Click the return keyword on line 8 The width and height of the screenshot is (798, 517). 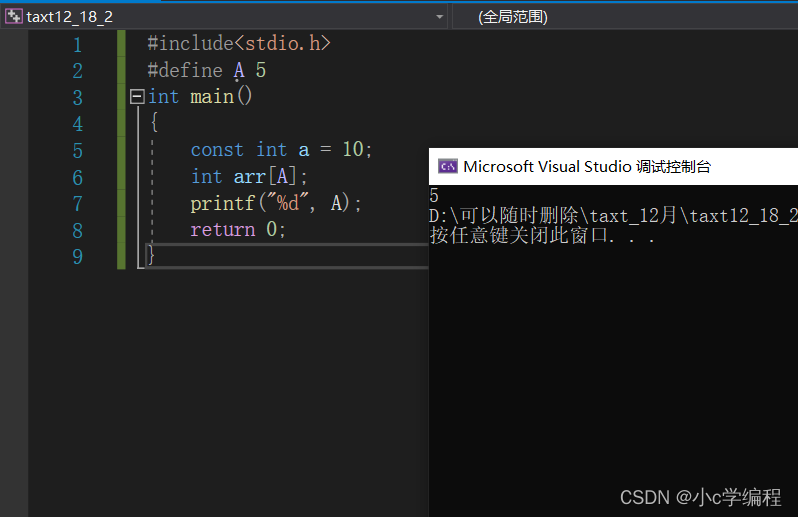(223, 229)
